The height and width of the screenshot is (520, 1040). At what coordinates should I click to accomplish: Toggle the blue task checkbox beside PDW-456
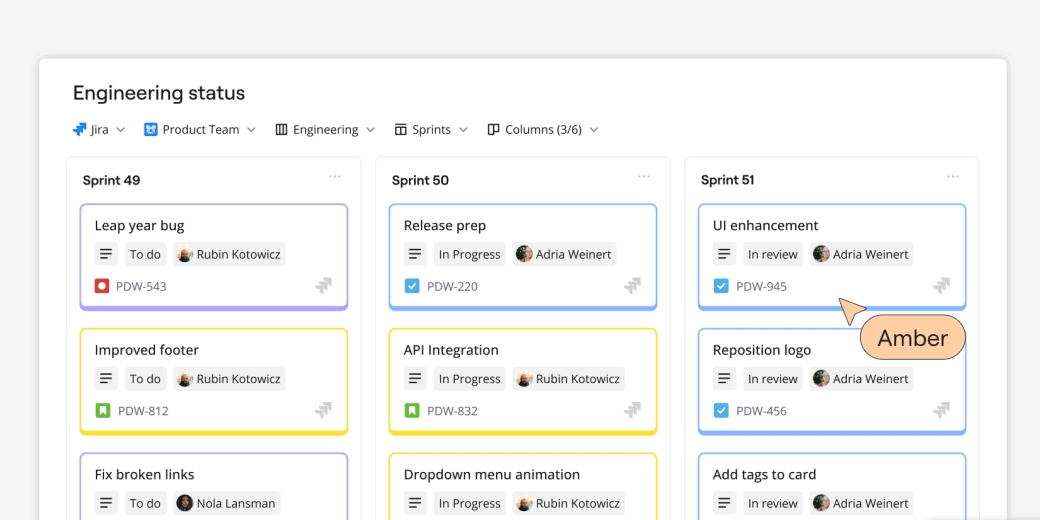720,411
